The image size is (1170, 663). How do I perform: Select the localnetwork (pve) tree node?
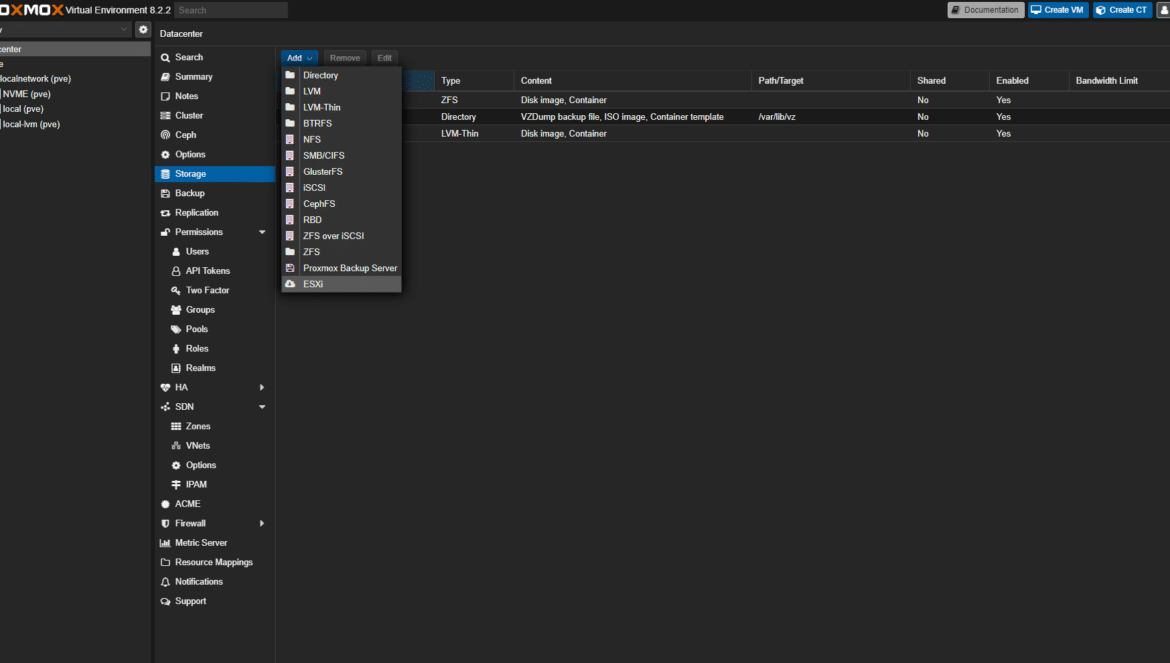[x=35, y=78]
